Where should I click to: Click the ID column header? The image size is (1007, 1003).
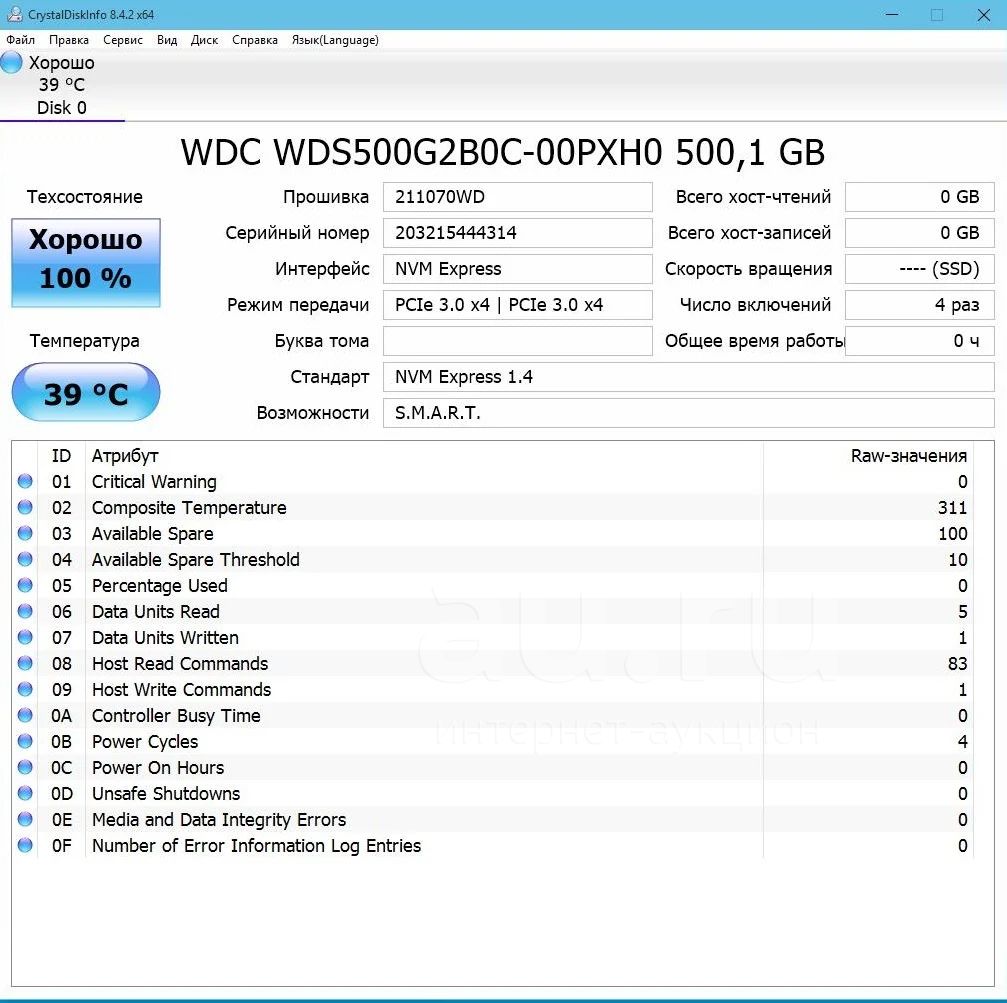[61, 456]
